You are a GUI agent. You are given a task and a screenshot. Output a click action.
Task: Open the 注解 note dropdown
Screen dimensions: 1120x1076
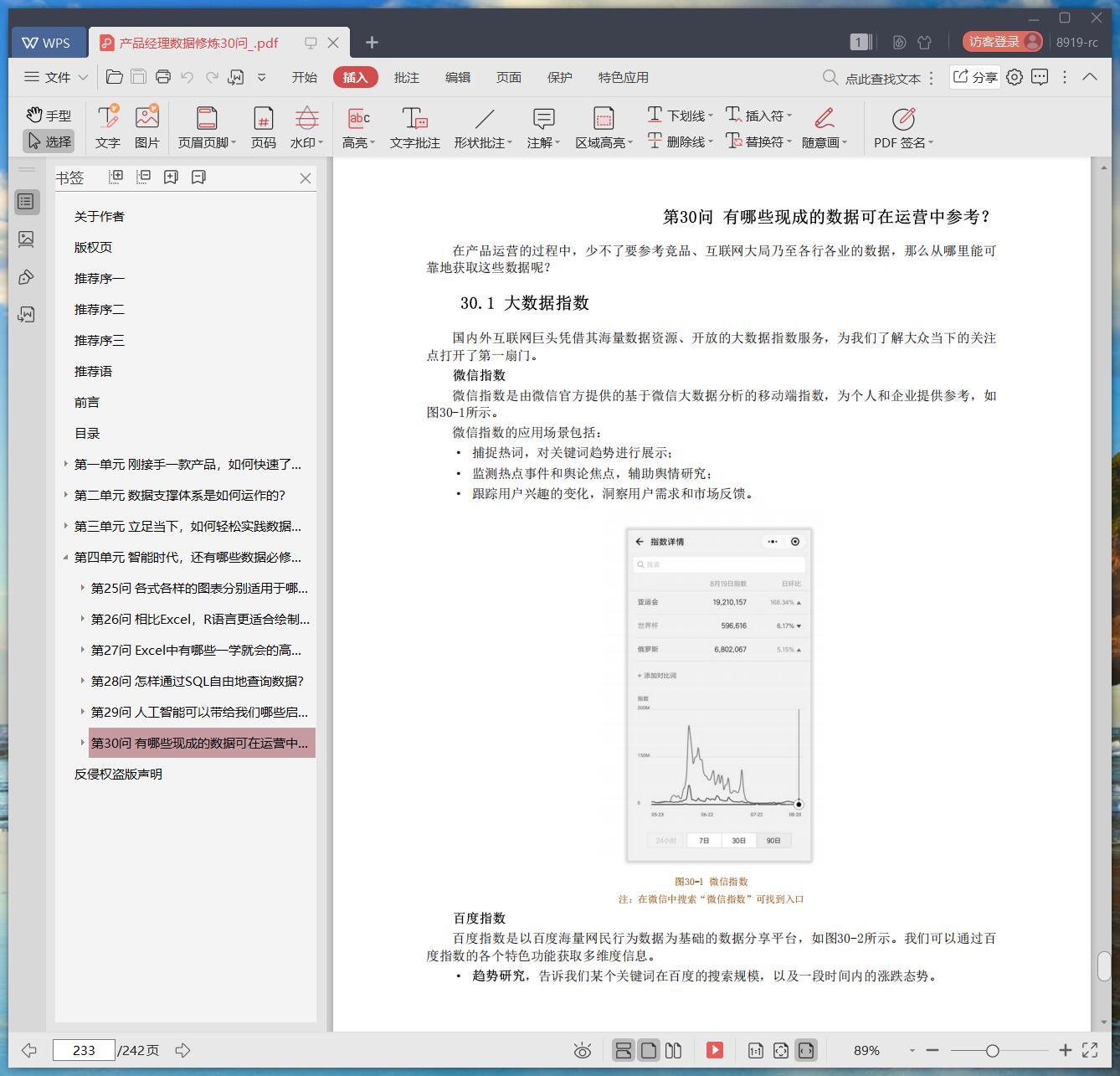pyautogui.click(x=543, y=127)
